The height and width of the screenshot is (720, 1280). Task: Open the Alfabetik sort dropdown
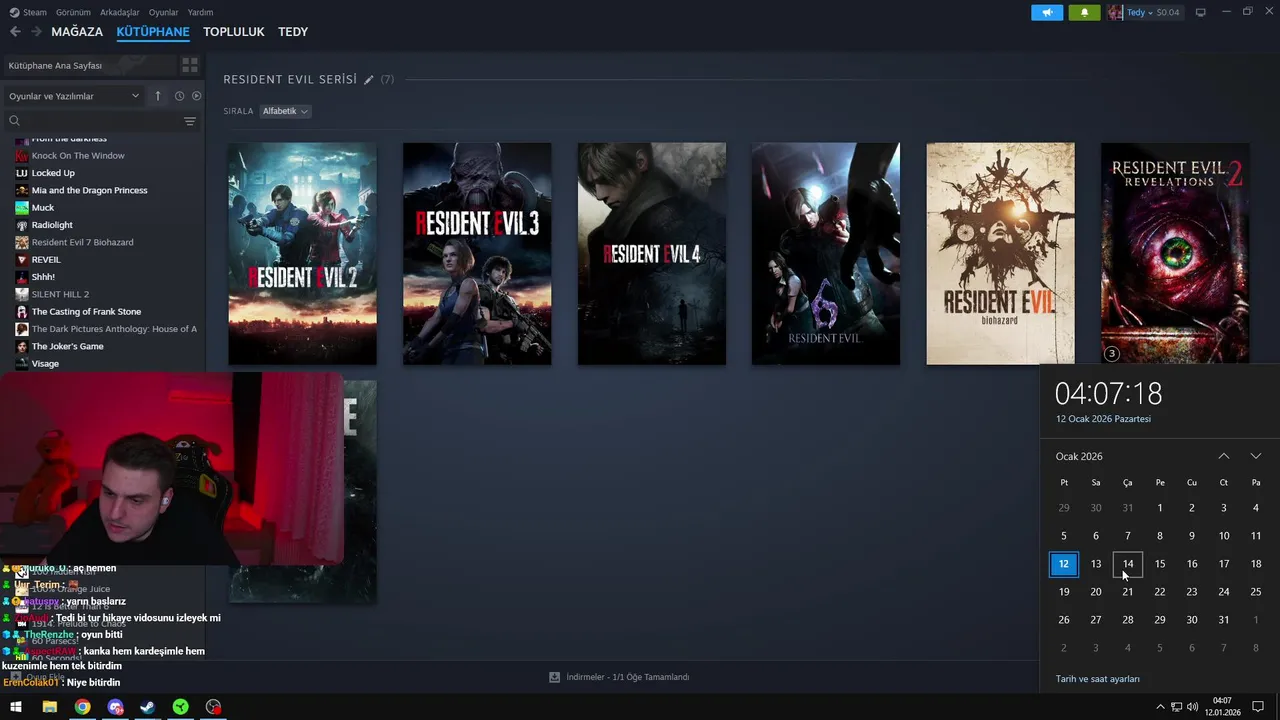(x=285, y=111)
